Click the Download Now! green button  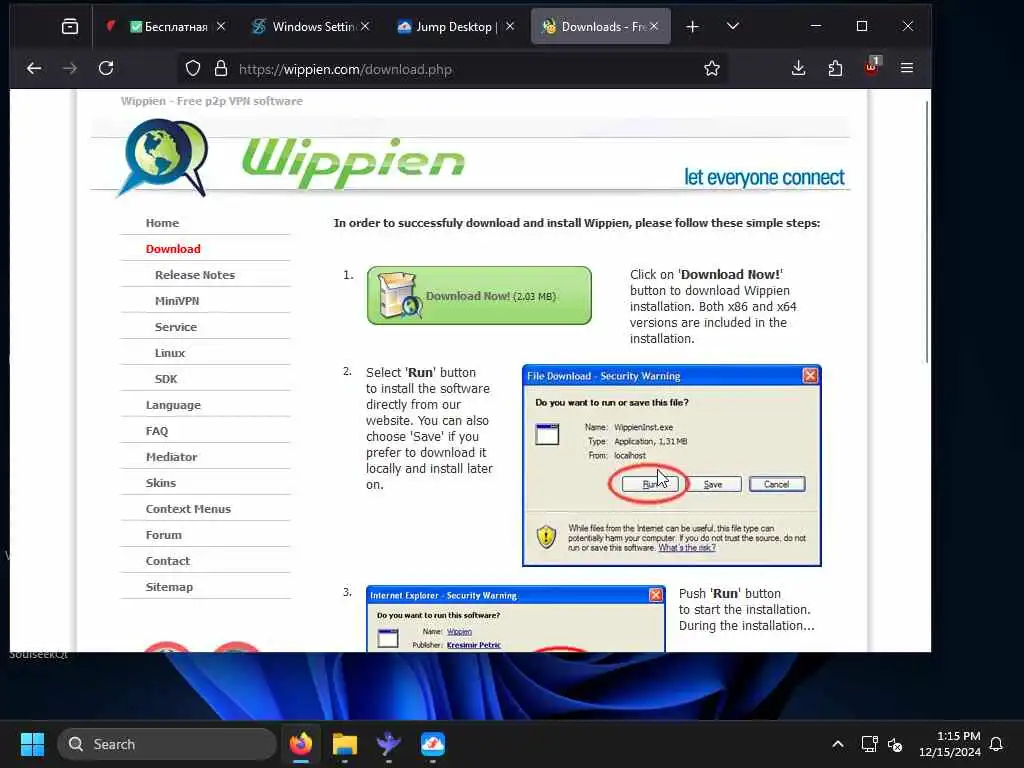479,295
